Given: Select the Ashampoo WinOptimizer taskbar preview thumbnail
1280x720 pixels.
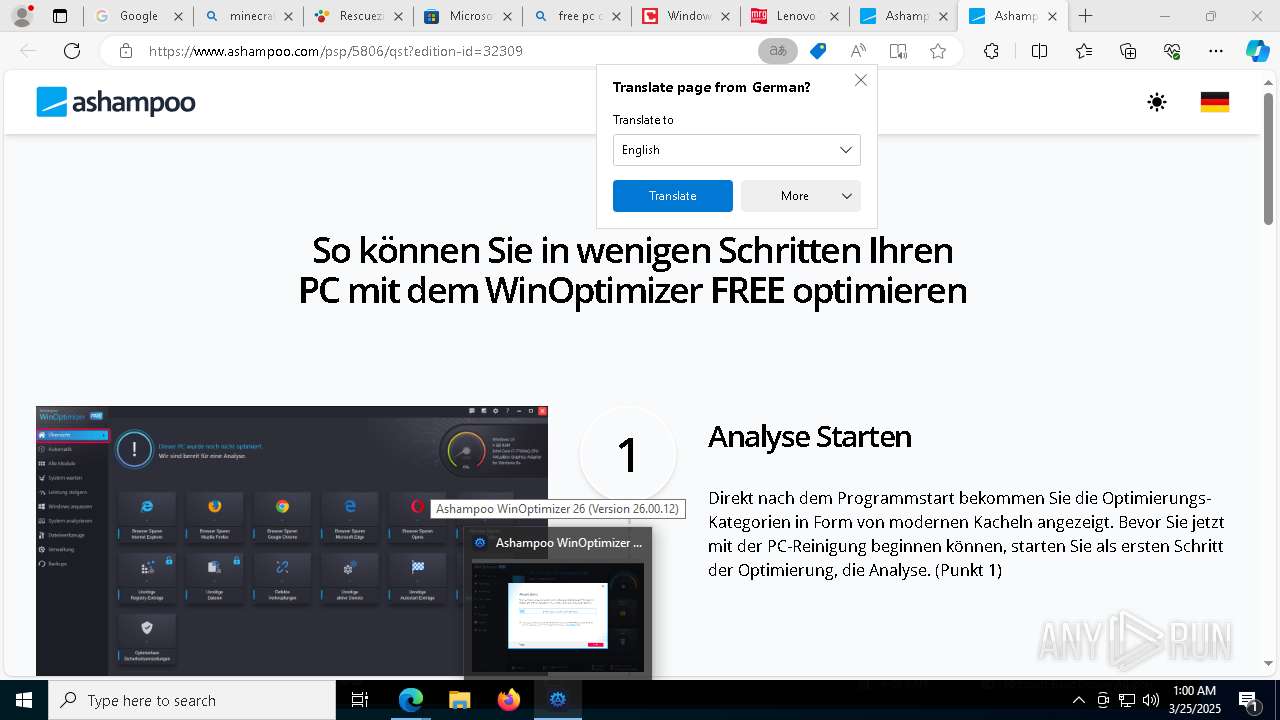Looking at the screenshot, I should [558, 604].
